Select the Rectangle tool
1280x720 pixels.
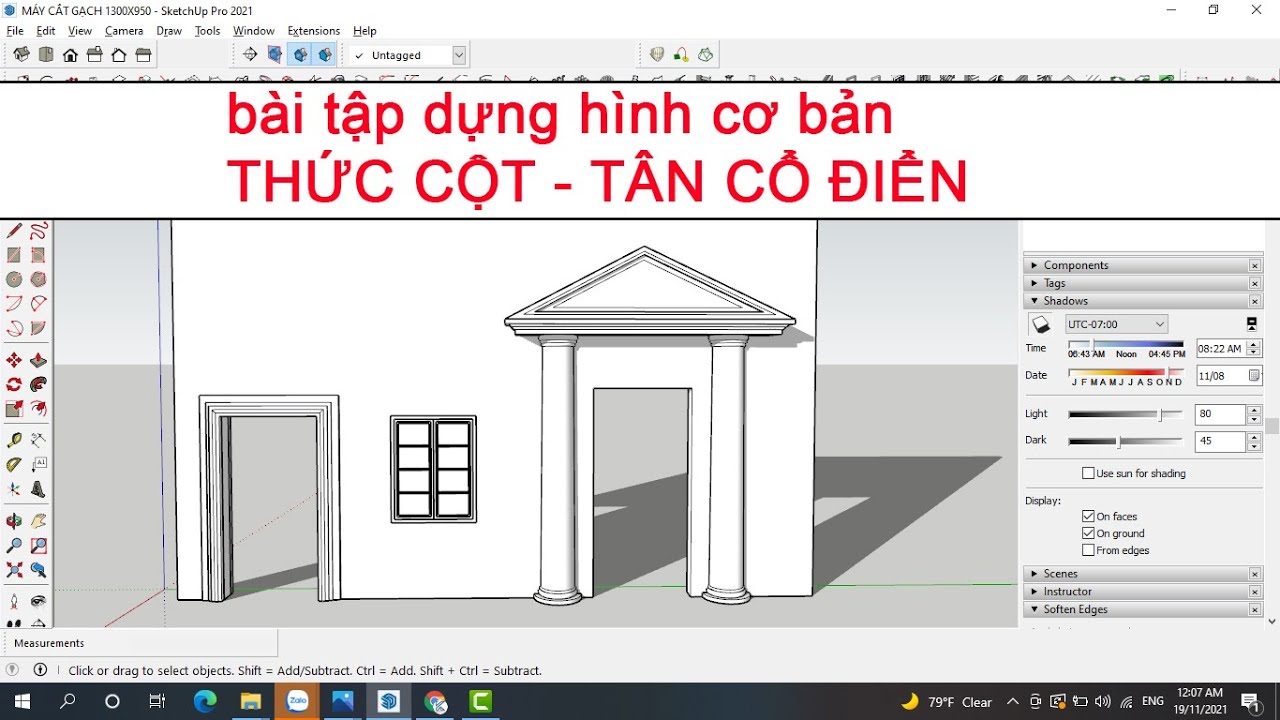pos(14,255)
